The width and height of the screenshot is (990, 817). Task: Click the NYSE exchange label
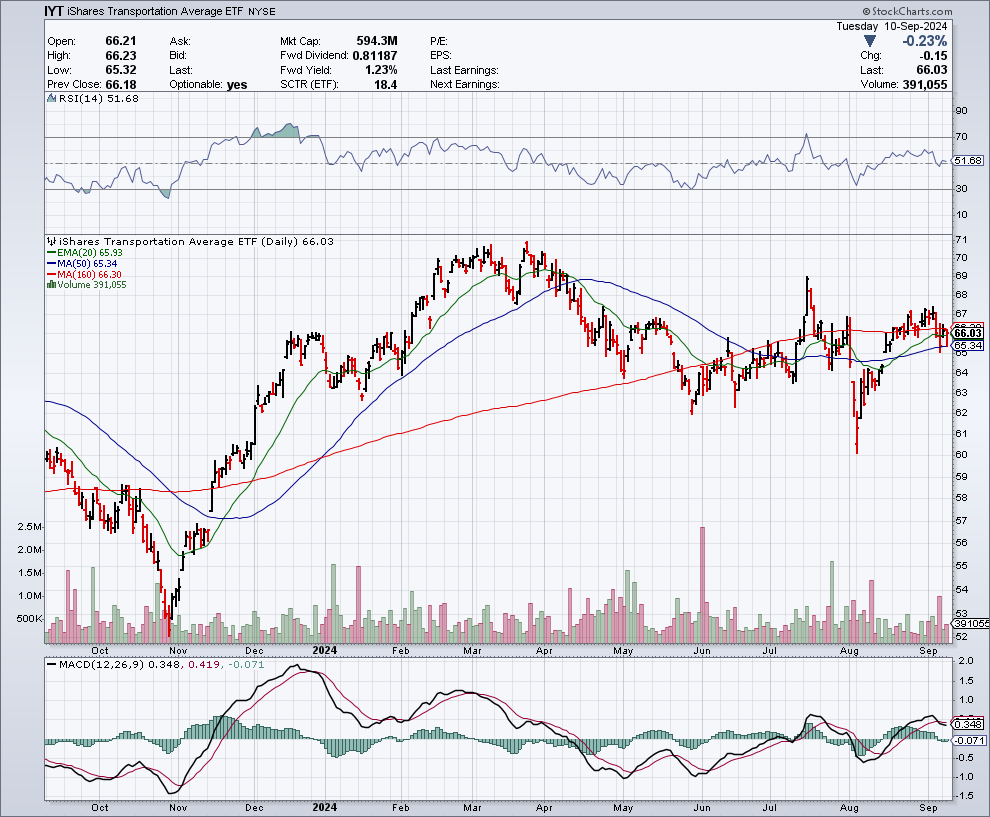pyautogui.click(x=261, y=11)
